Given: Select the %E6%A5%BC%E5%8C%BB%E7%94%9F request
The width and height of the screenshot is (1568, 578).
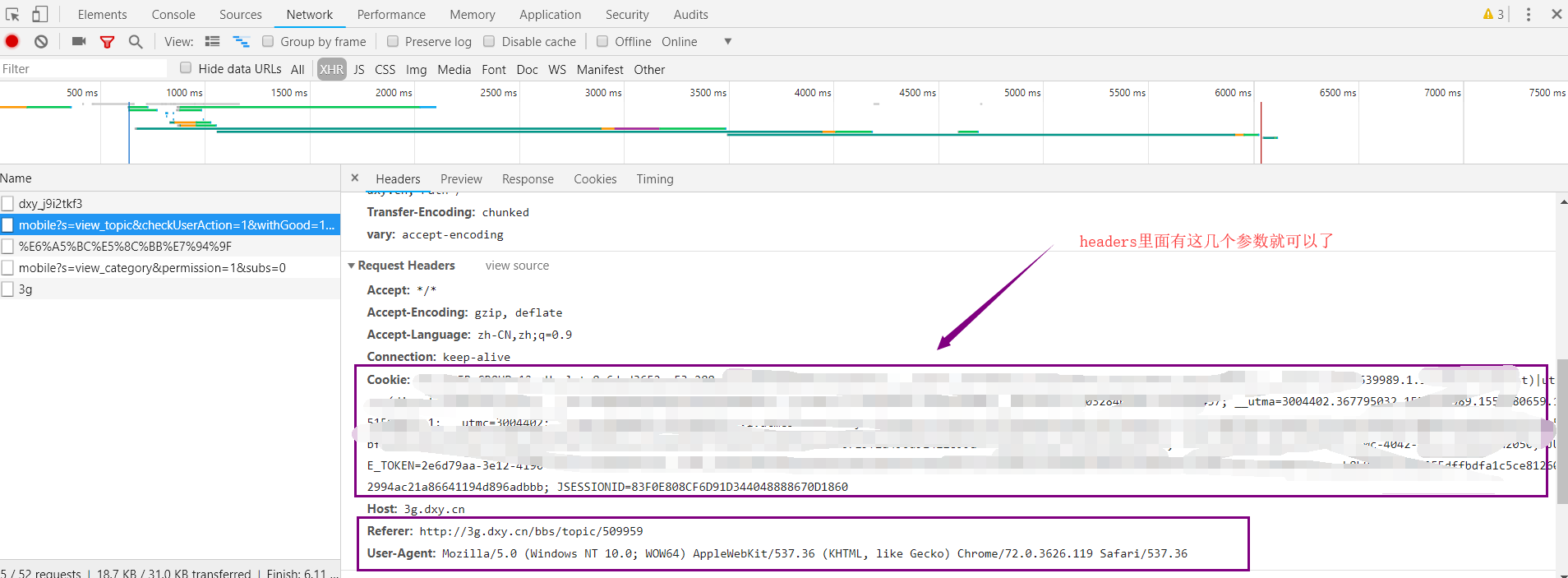Looking at the screenshot, I should [x=170, y=246].
